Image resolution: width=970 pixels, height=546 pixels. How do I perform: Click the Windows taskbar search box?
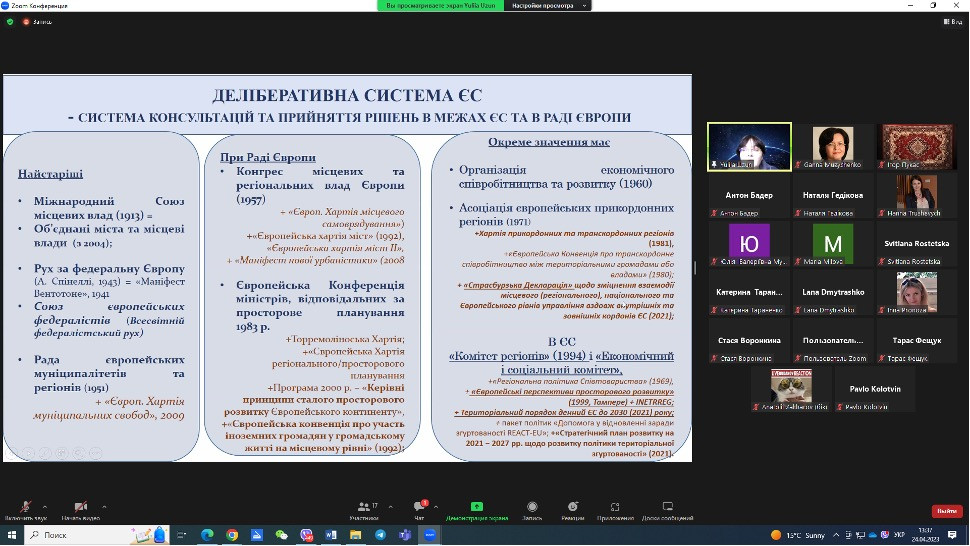(95, 535)
